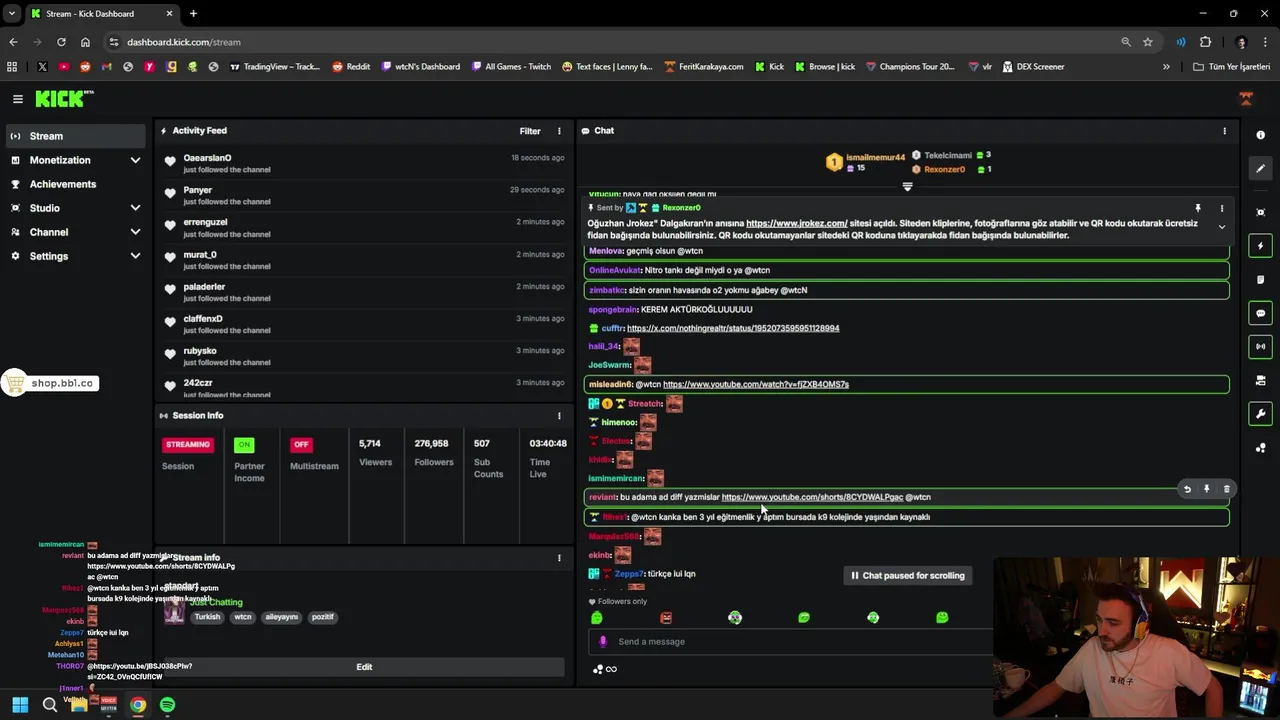Reply to reviant's message using arrow icon

1187,489
